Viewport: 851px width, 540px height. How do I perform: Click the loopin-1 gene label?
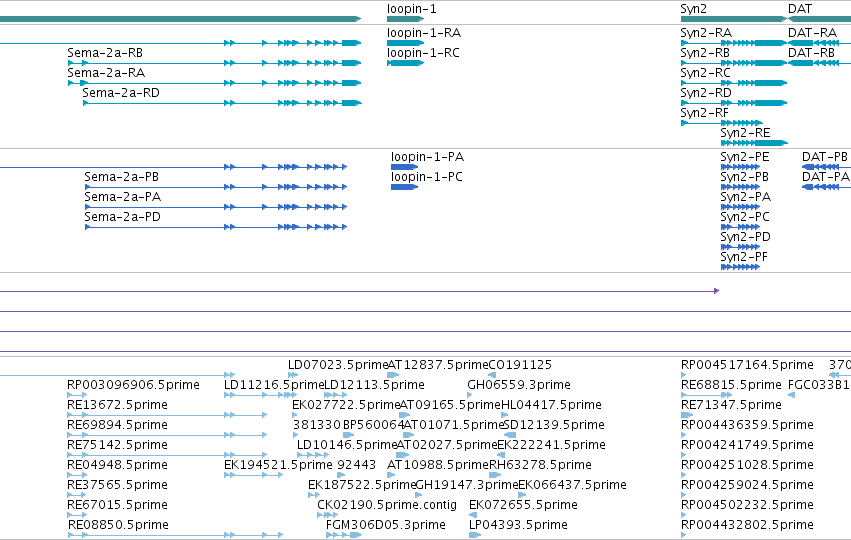[411, 9]
